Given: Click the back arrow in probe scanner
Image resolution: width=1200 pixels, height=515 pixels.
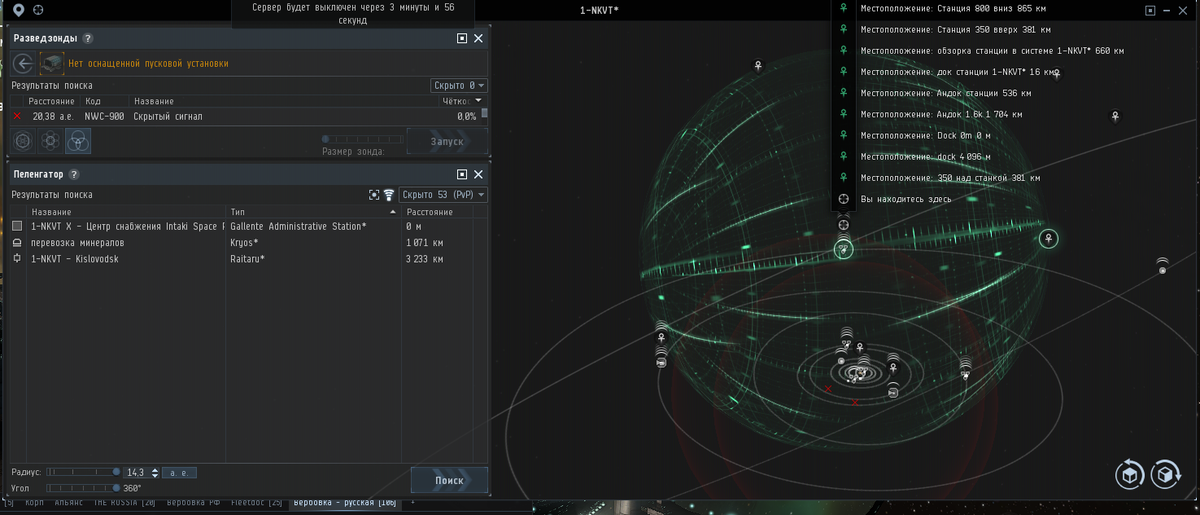Looking at the screenshot, I should pyautogui.click(x=23, y=63).
